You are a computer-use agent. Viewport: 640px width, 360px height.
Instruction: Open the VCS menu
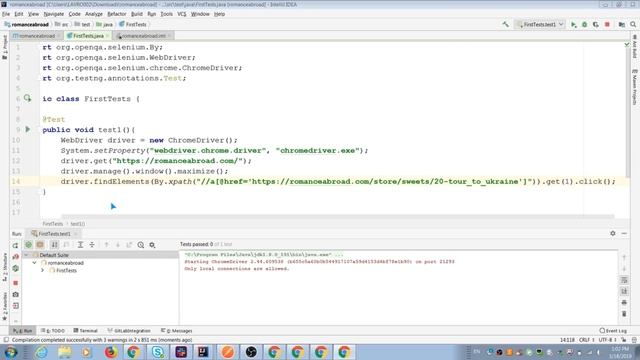[182, 14]
